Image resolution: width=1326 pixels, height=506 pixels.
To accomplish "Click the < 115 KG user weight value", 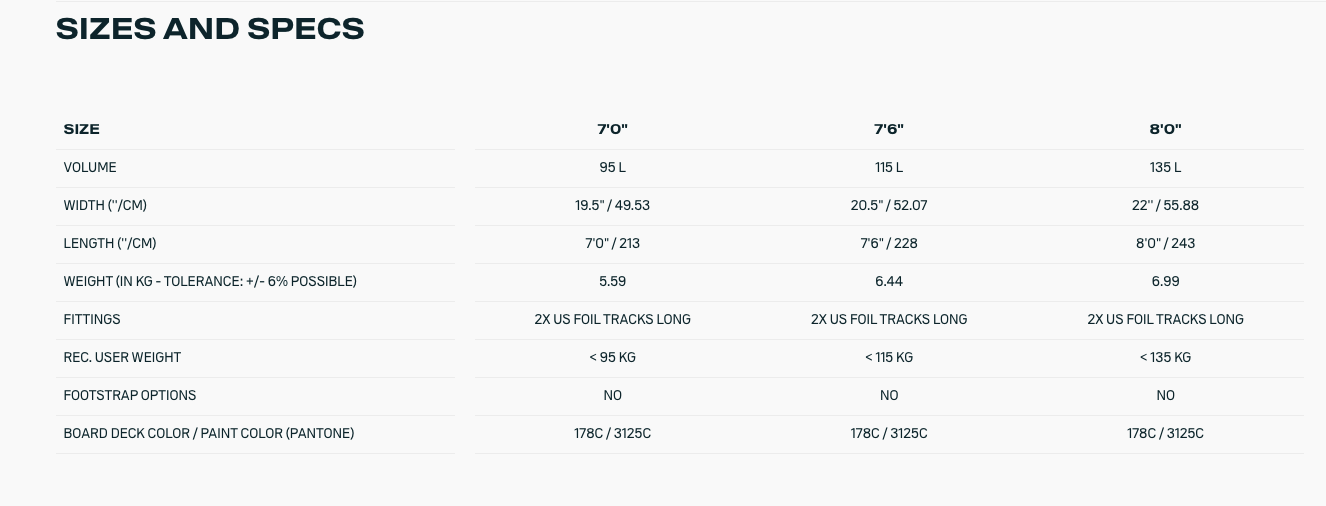I will click(889, 357).
